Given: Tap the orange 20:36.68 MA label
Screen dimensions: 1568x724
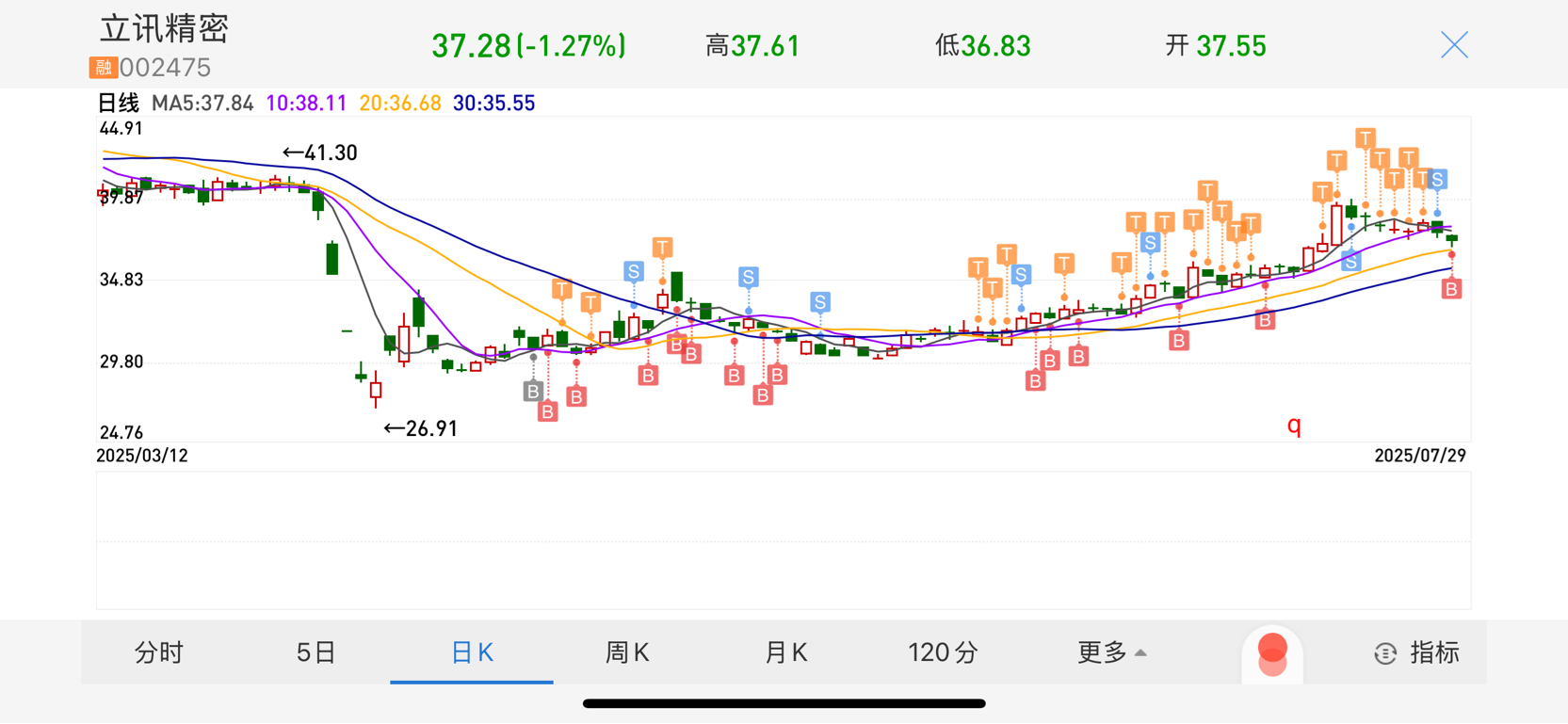Looking at the screenshot, I should [x=400, y=104].
